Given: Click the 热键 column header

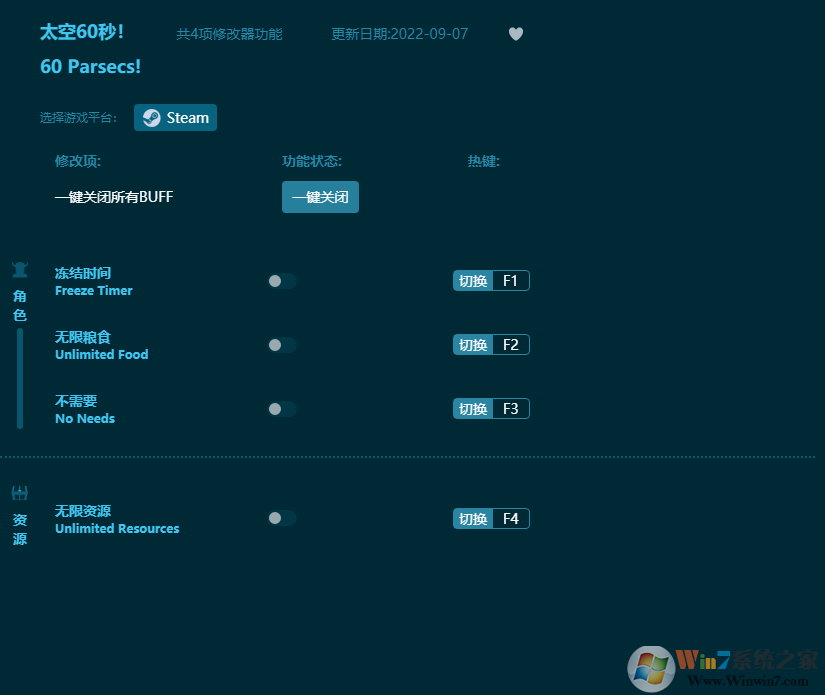Looking at the screenshot, I should (484, 161).
